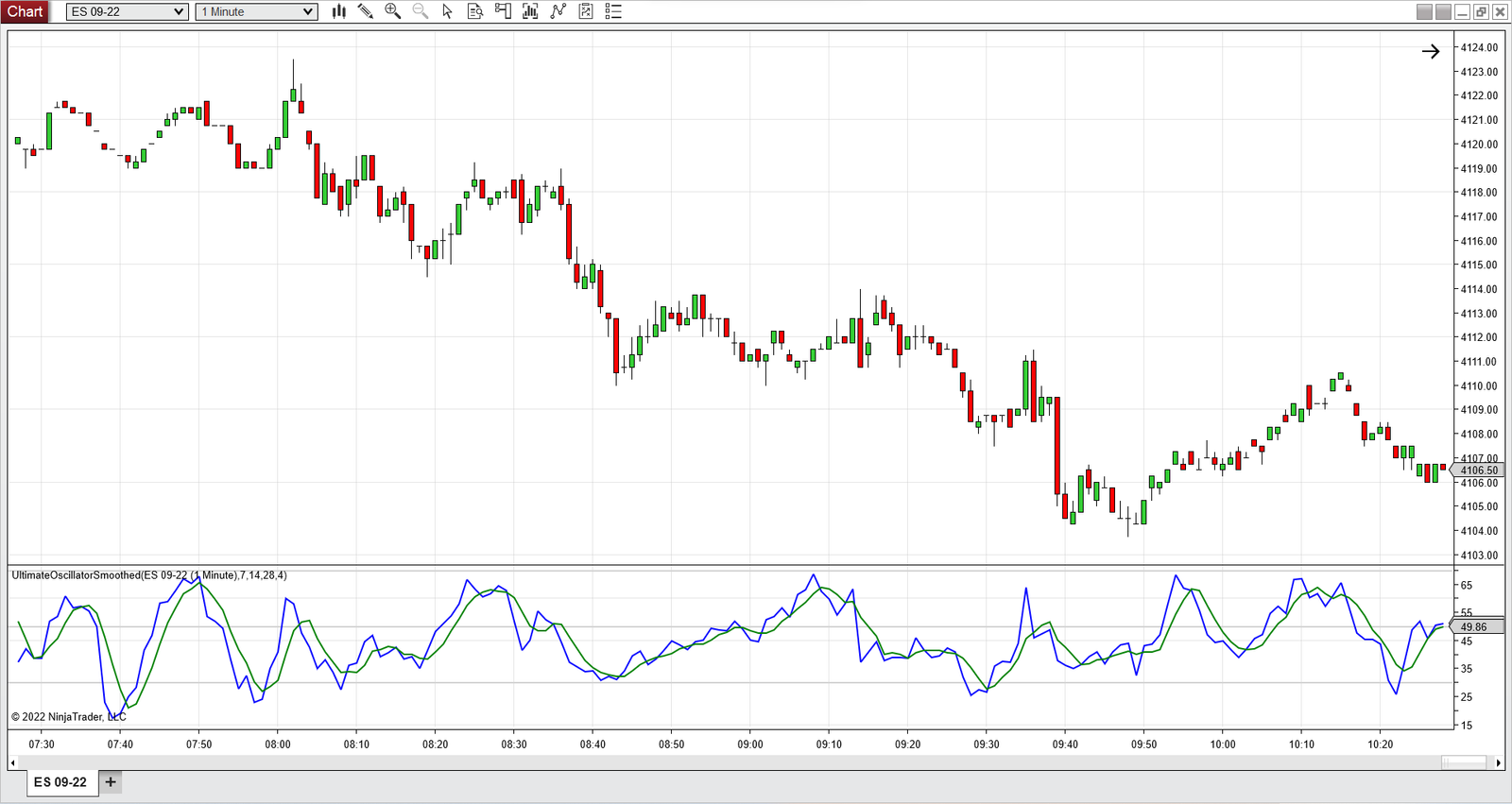Add a new tab with plus button
This screenshot has height=804, width=1512.
coord(111,782)
